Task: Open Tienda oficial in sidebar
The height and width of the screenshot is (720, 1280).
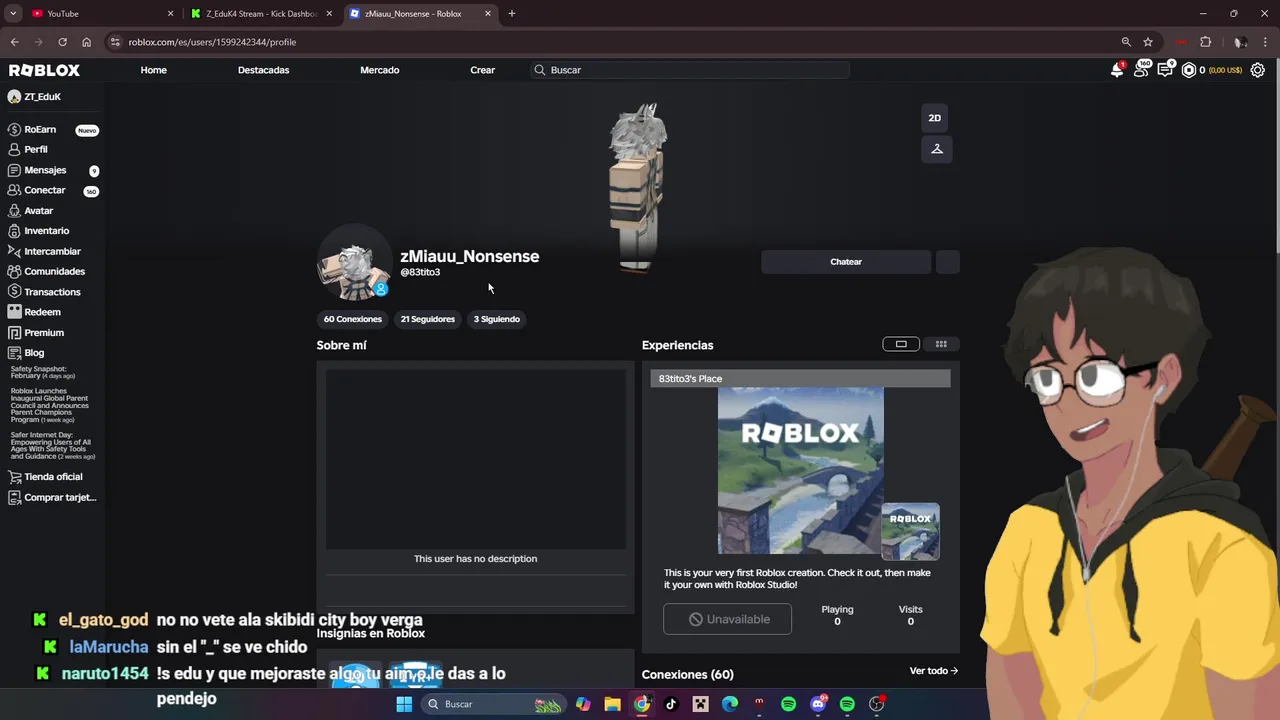Action: (53, 477)
